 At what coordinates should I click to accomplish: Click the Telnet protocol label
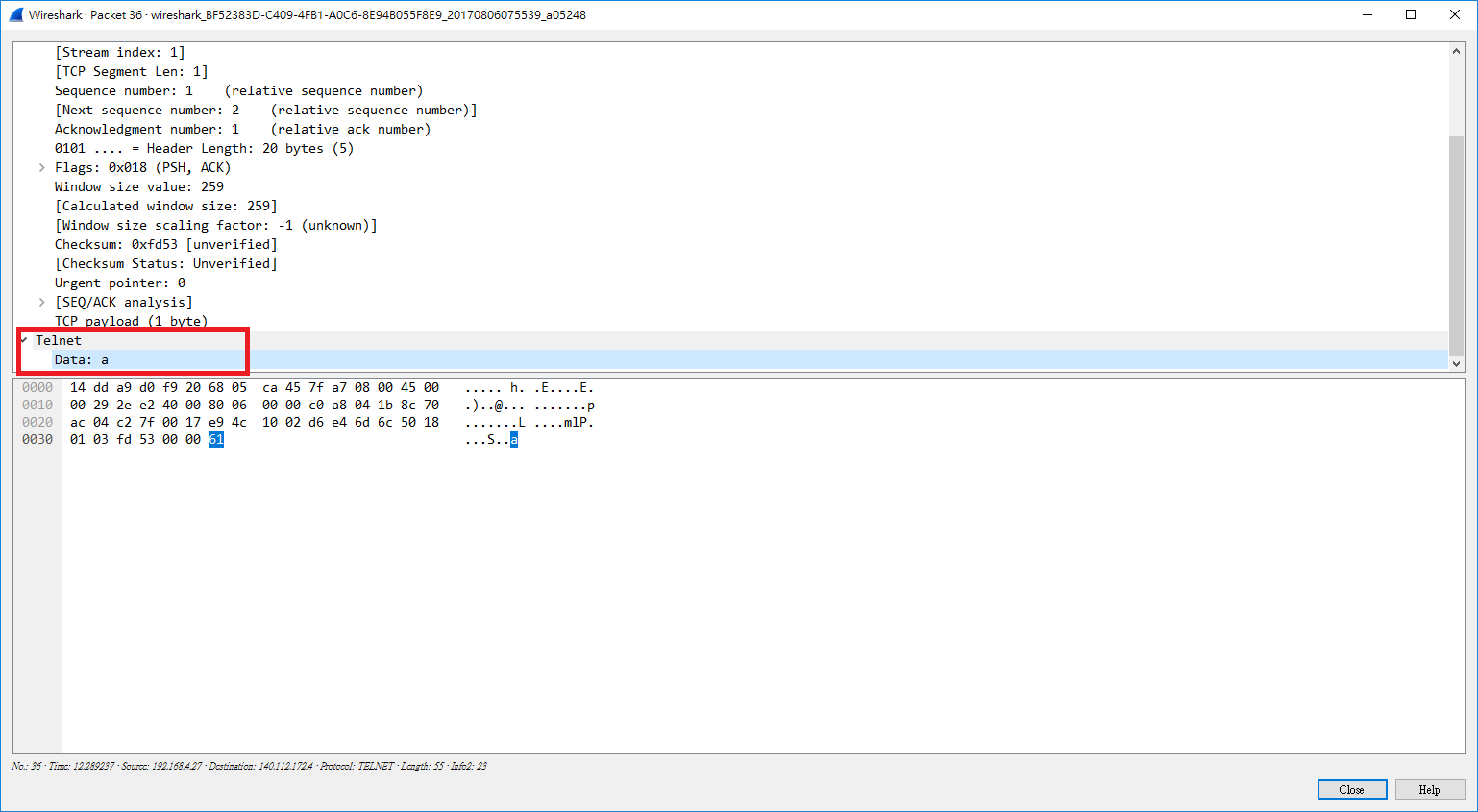click(58, 340)
